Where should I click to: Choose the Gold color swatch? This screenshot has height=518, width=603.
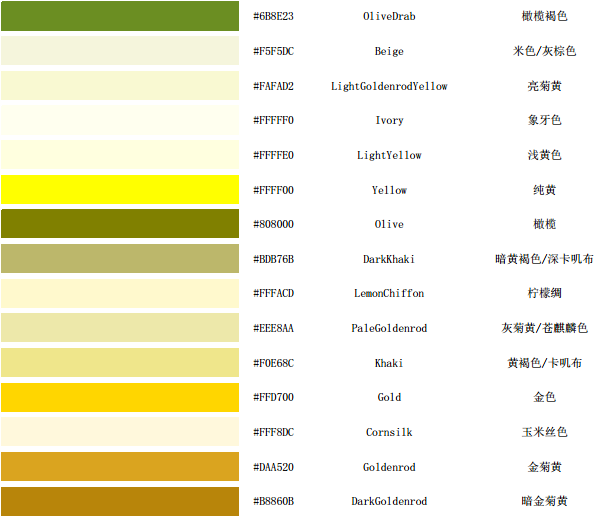pyautogui.click(x=120, y=397)
